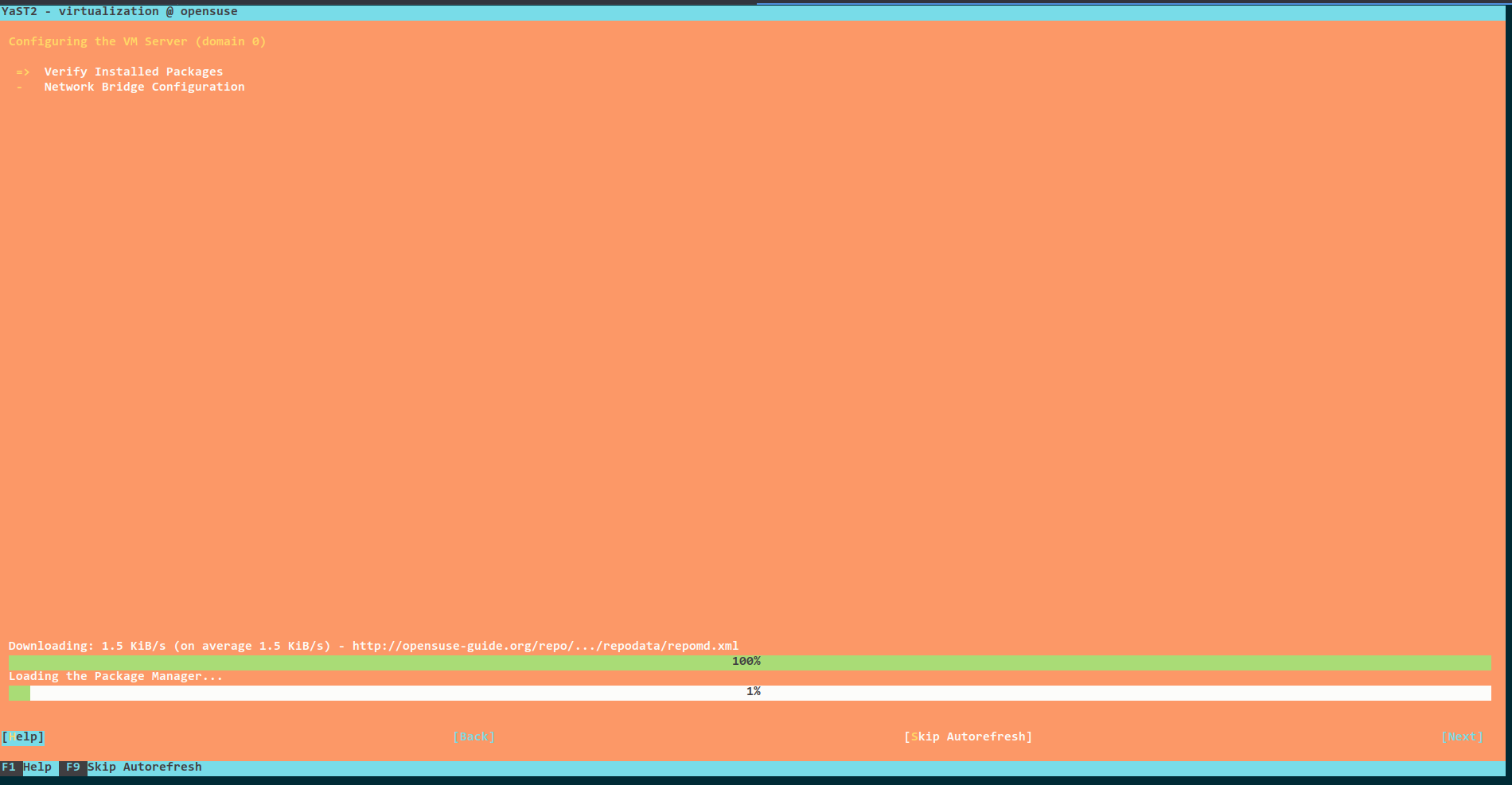Image resolution: width=1512 pixels, height=785 pixels.
Task: Click the Skip Autorefresh button
Action: (x=968, y=737)
